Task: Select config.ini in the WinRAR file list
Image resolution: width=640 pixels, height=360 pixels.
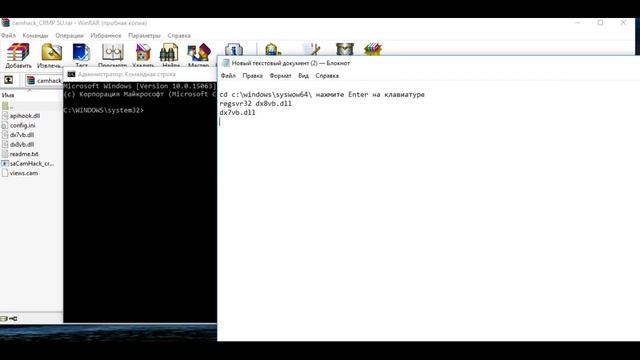Action: (22, 125)
